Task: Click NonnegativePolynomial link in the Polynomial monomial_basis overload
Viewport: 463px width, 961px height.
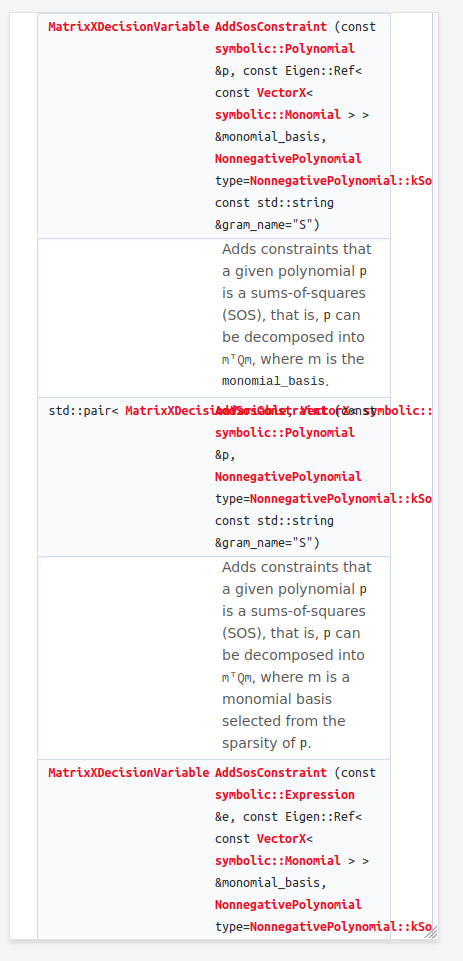Action: [288, 159]
